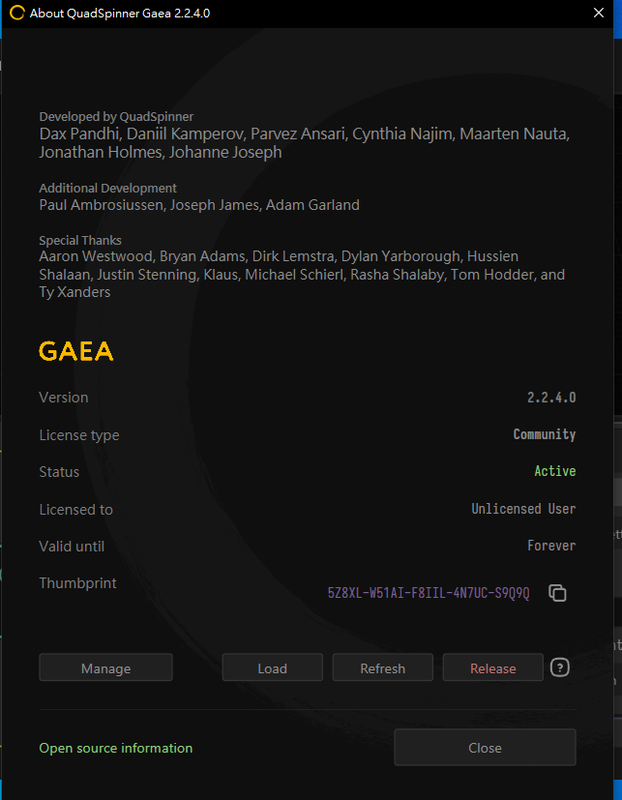Release the current license
The width and height of the screenshot is (622, 800).
pyautogui.click(x=493, y=667)
